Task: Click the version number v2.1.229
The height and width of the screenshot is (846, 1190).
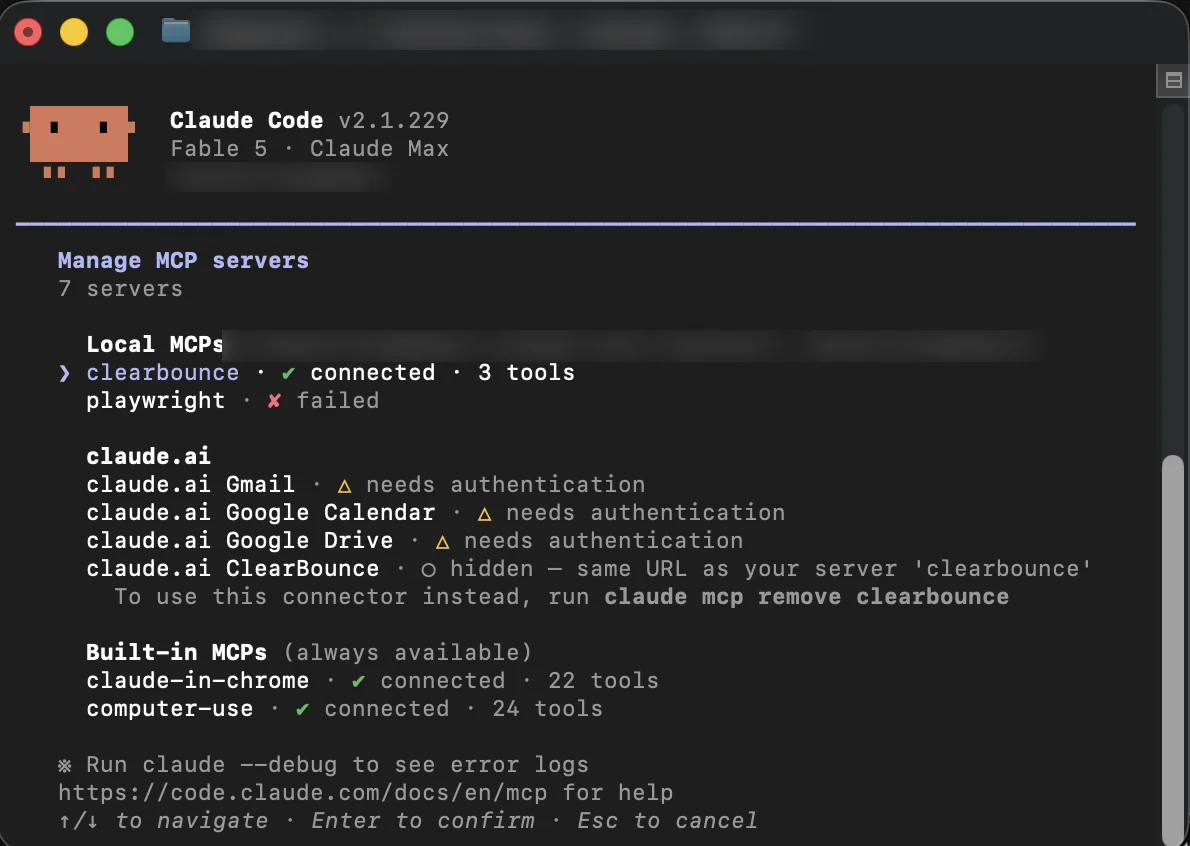Action: [x=394, y=121]
